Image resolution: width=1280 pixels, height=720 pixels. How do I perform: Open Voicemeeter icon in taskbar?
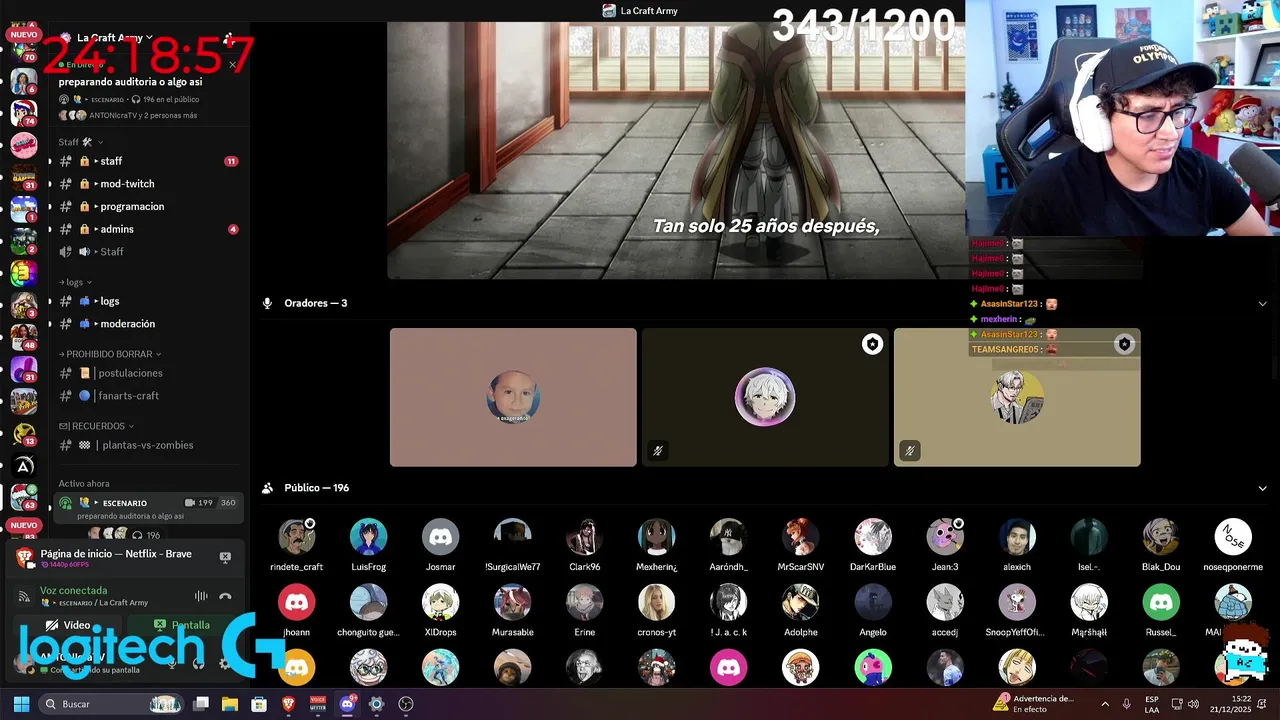click(318, 704)
